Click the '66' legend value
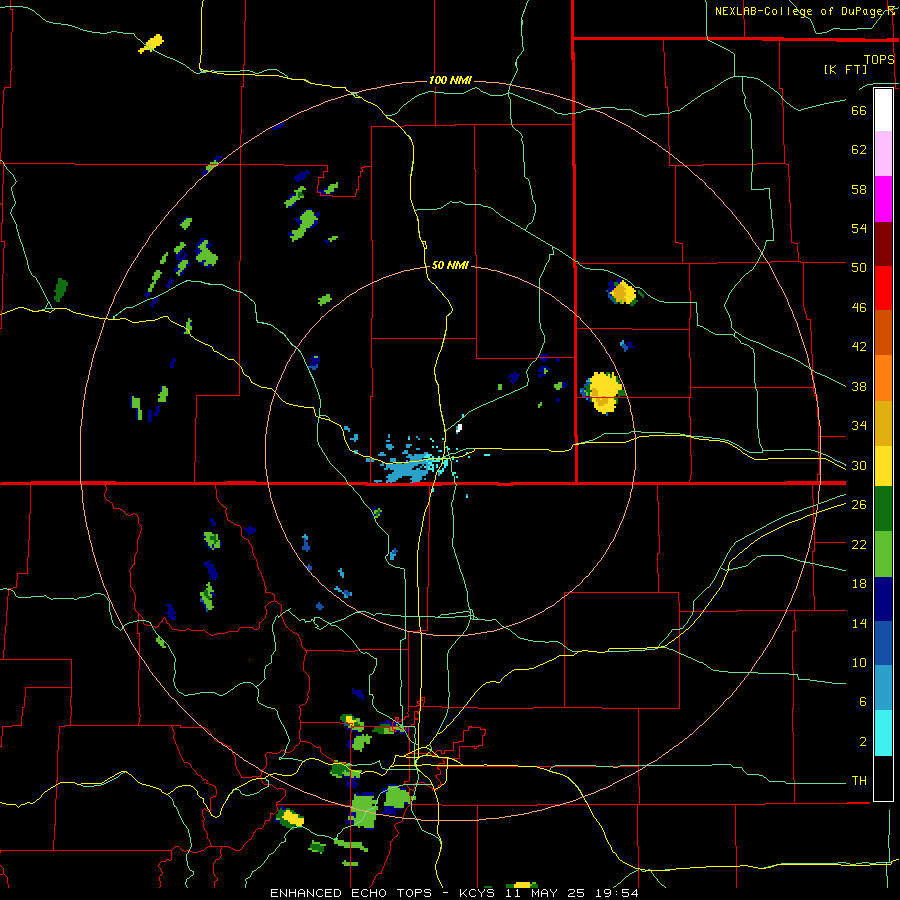The height and width of the screenshot is (900, 900). pos(859,111)
